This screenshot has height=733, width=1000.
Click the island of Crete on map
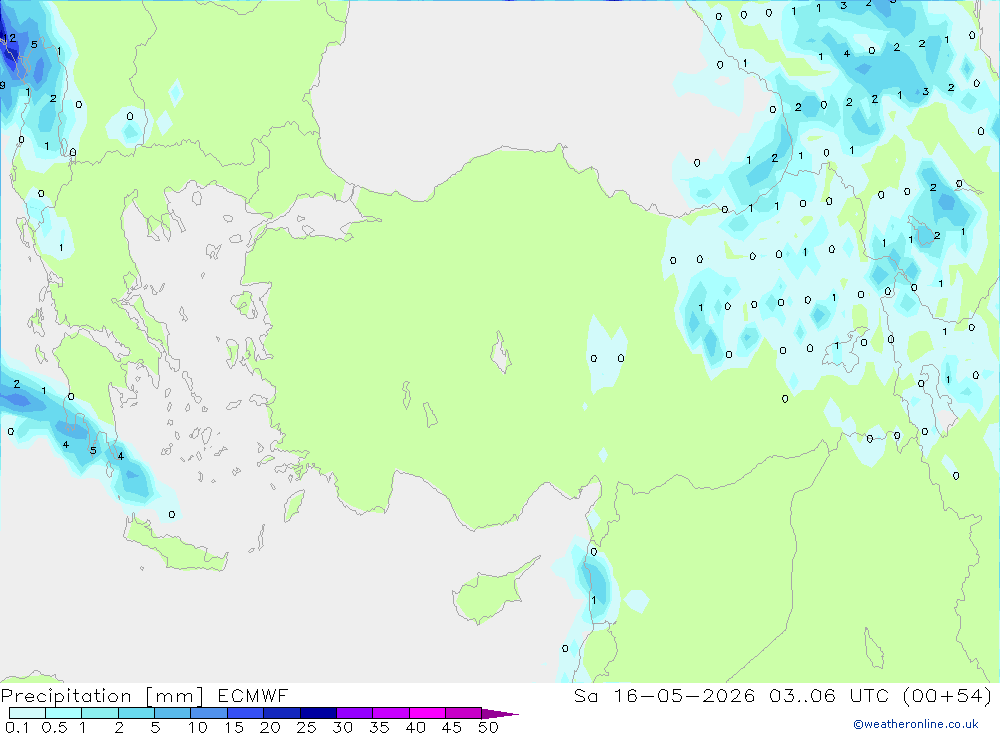pyautogui.click(x=175, y=547)
